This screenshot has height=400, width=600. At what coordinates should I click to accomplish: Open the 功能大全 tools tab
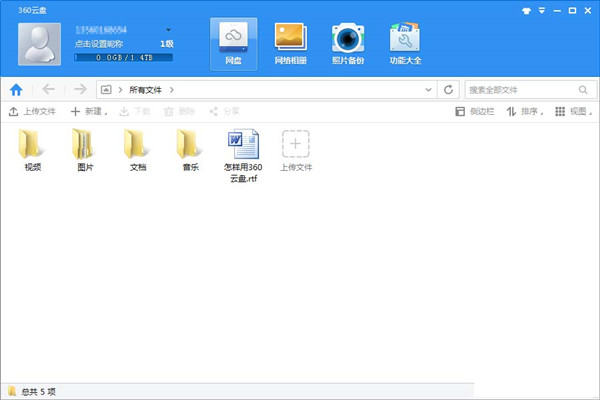tap(405, 44)
